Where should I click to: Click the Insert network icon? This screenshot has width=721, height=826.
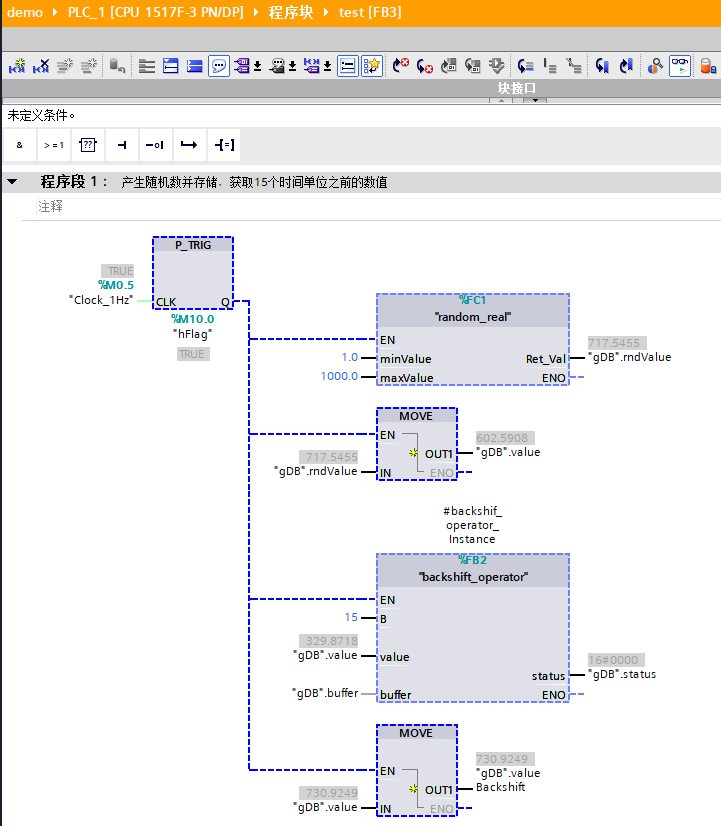point(17,66)
